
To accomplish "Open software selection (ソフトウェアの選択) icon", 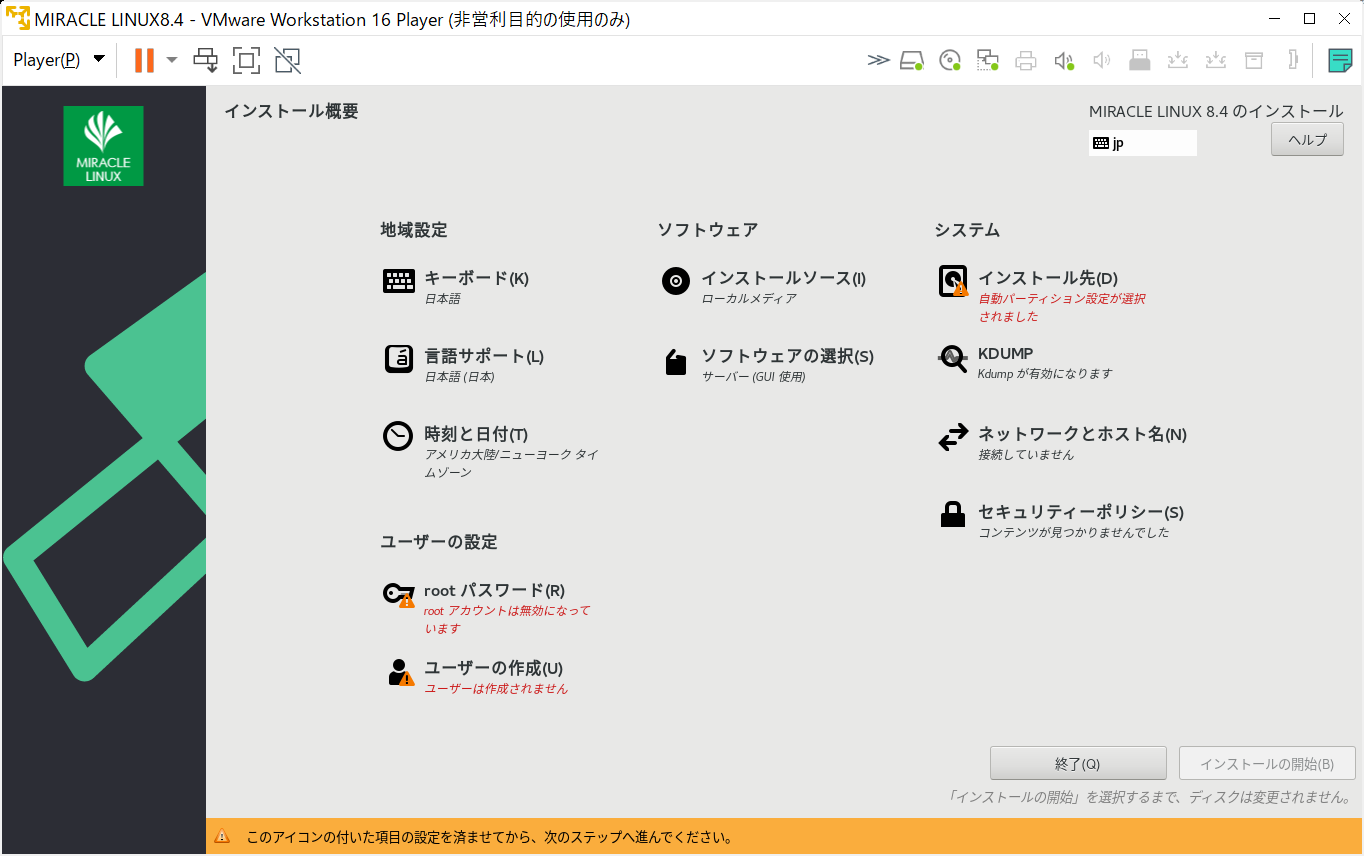I will (x=676, y=361).
